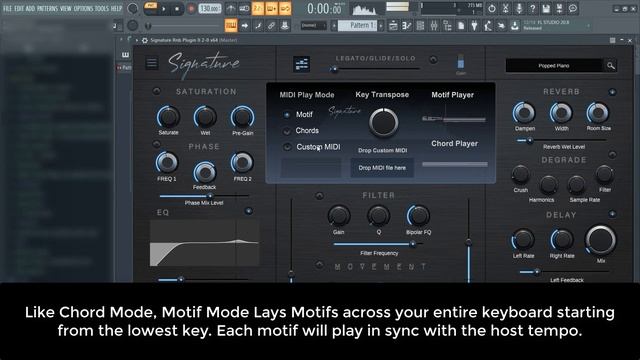This screenshot has height=360, width=640.
Task: Select the Motif radio button
Action: tap(287, 115)
